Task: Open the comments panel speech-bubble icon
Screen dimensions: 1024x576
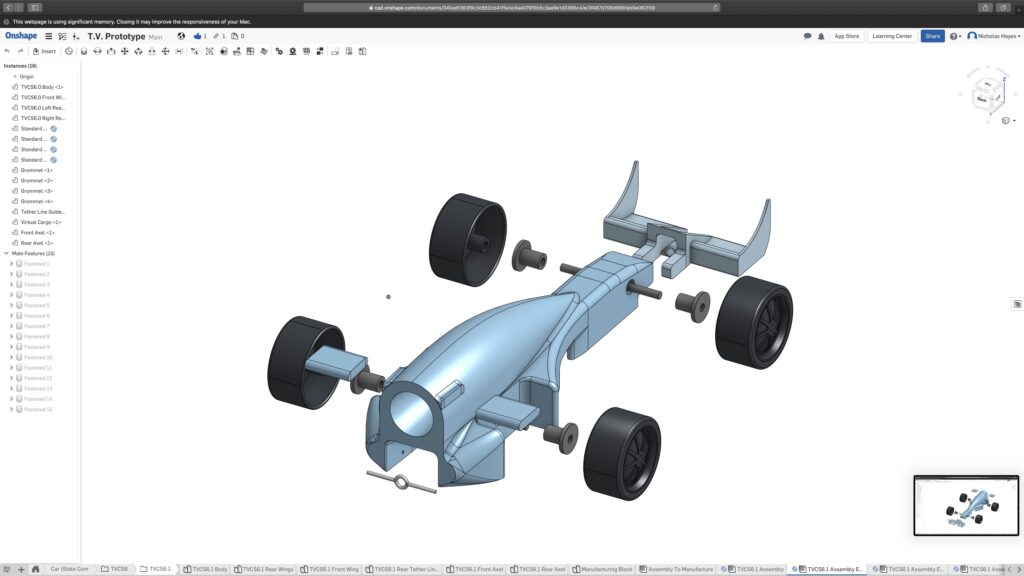Action: (x=807, y=35)
